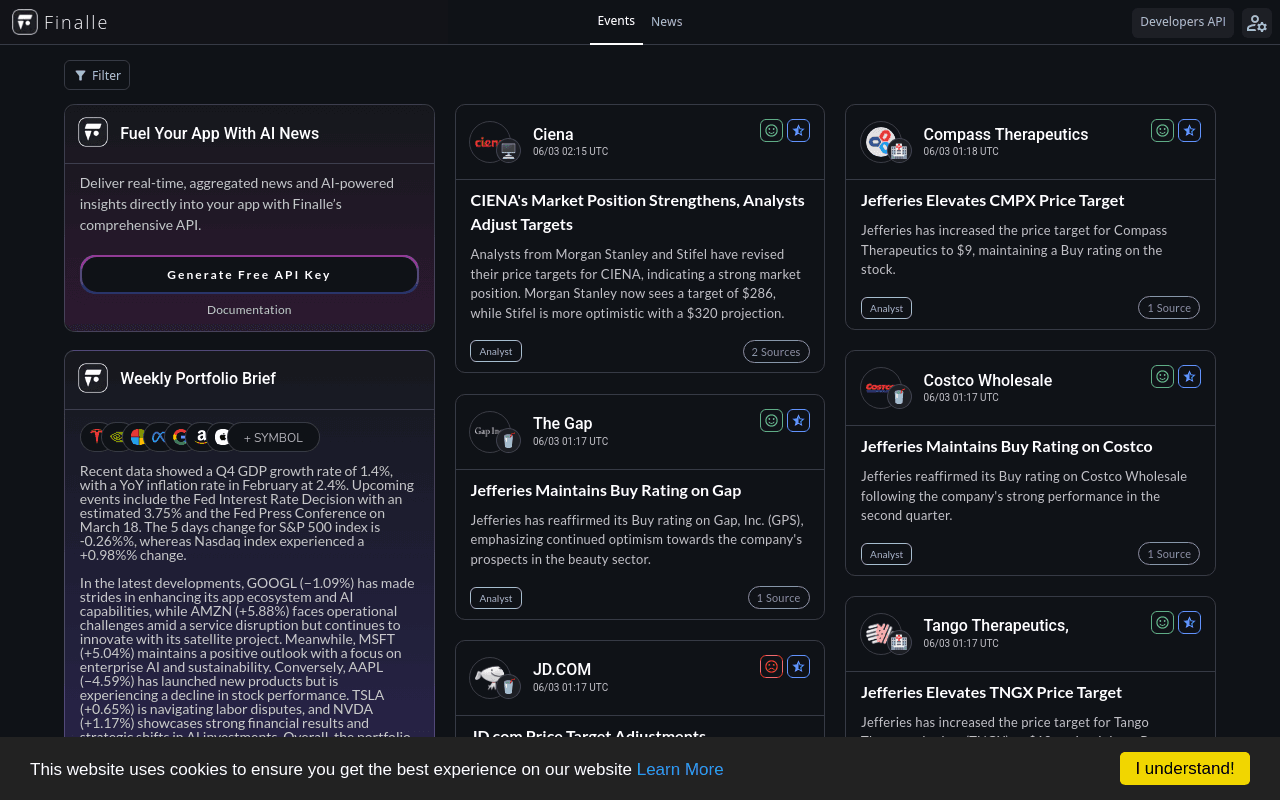Click the Finalle logo icon
This screenshot has width=1280, height=800.
[x=25, y=22]
